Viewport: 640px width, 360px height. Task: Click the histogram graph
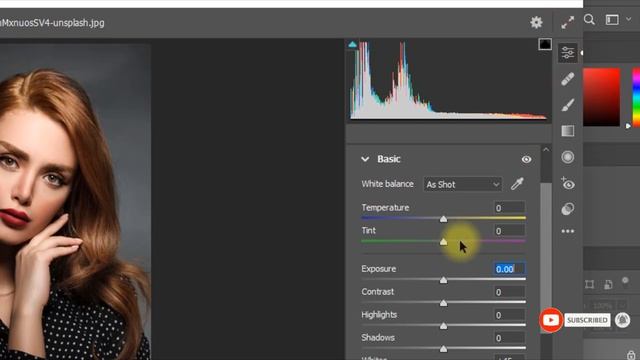pos(448,80)
